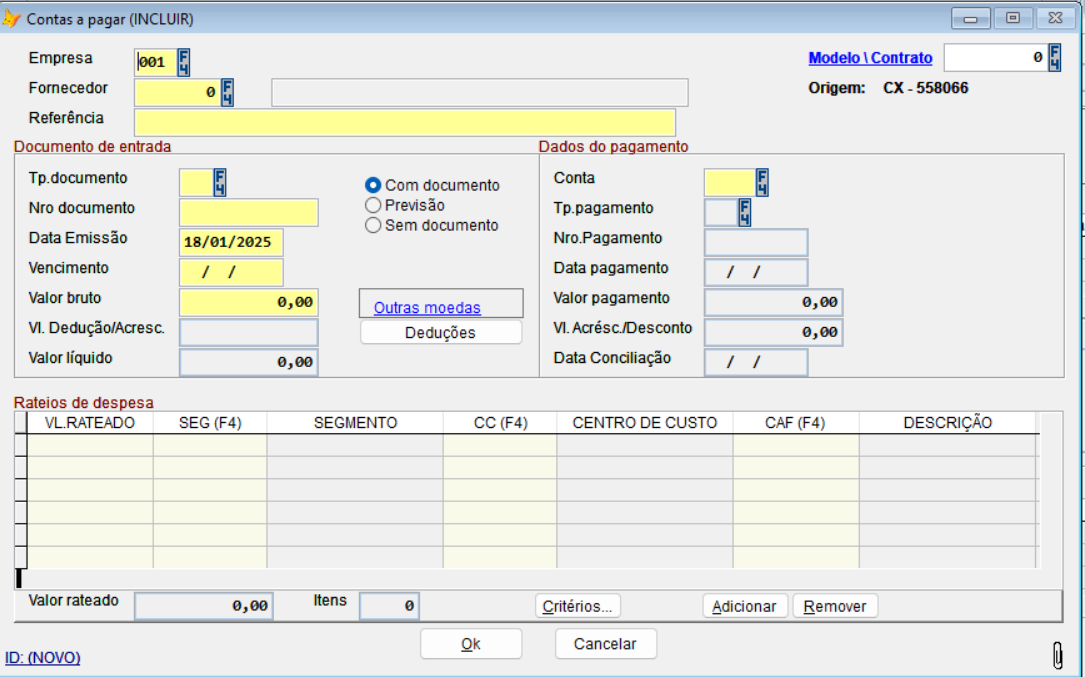Confirm with the Ok button
The height and width of the screenshot is (677, 1085).
471,644
